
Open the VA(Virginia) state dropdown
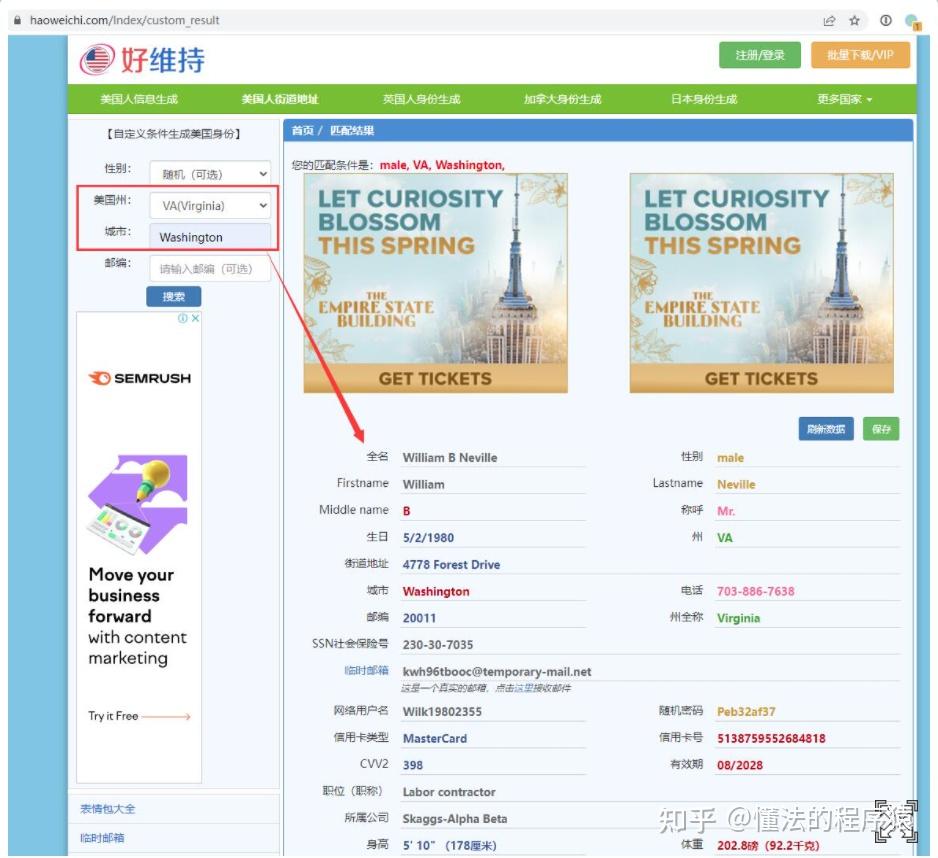click(209, 205)
